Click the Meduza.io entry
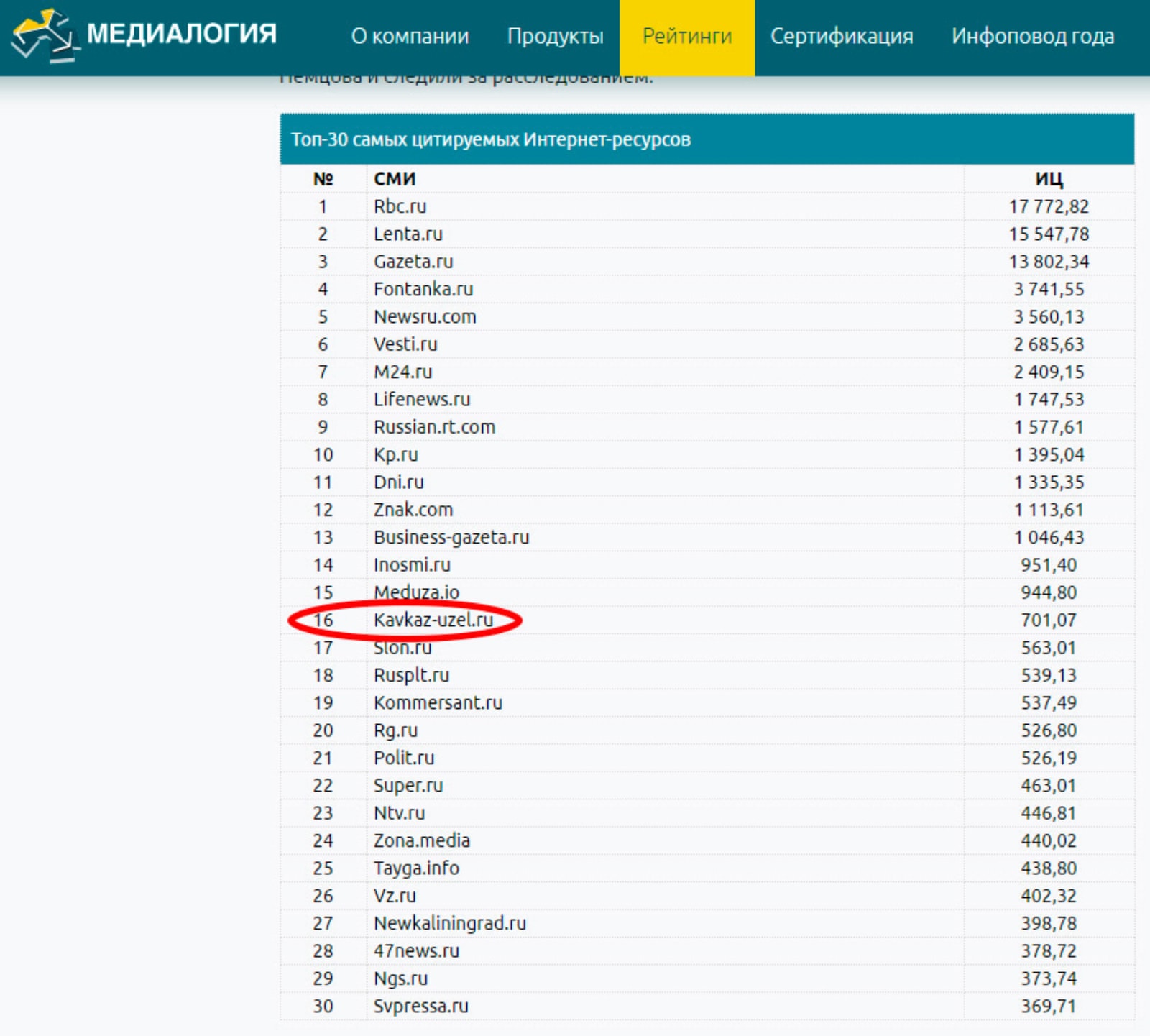 pyautogui.click(x=415, y=592)
